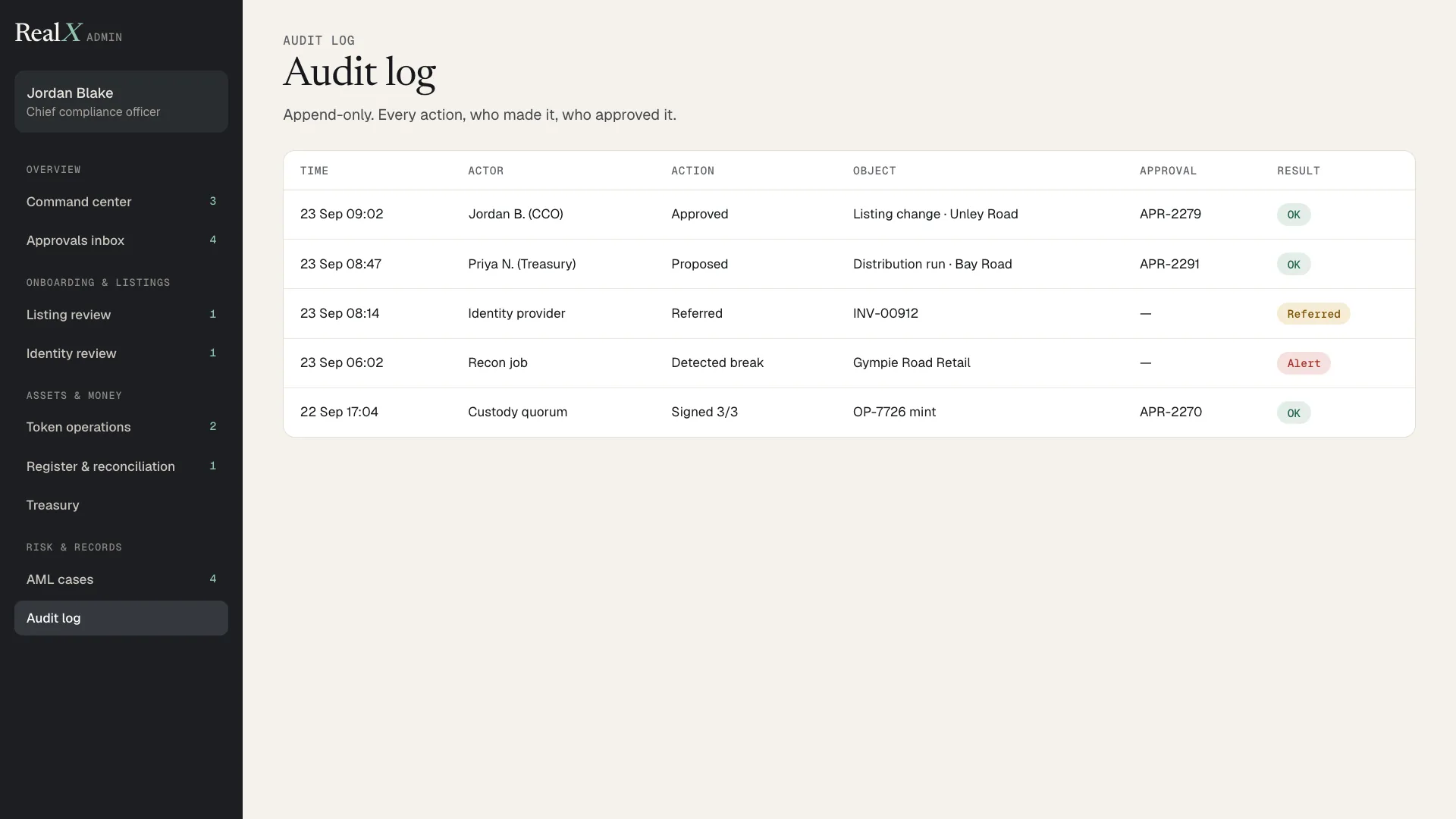Viewport: 1456px width, 819px height.
Task: Click the OBJECT column header
Action: [874, 171]
